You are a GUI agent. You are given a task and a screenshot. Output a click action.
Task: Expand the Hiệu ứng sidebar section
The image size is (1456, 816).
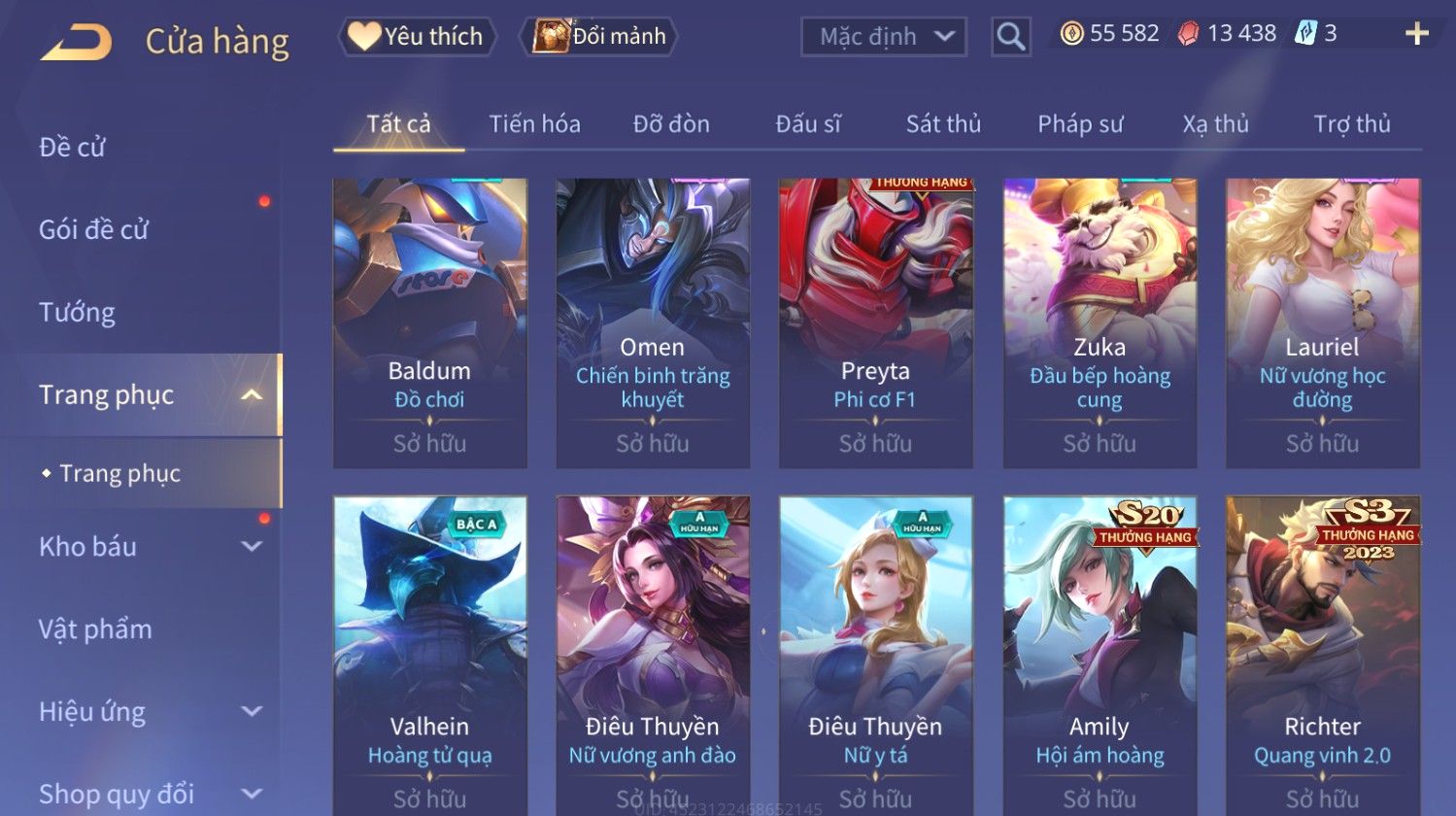252,712
